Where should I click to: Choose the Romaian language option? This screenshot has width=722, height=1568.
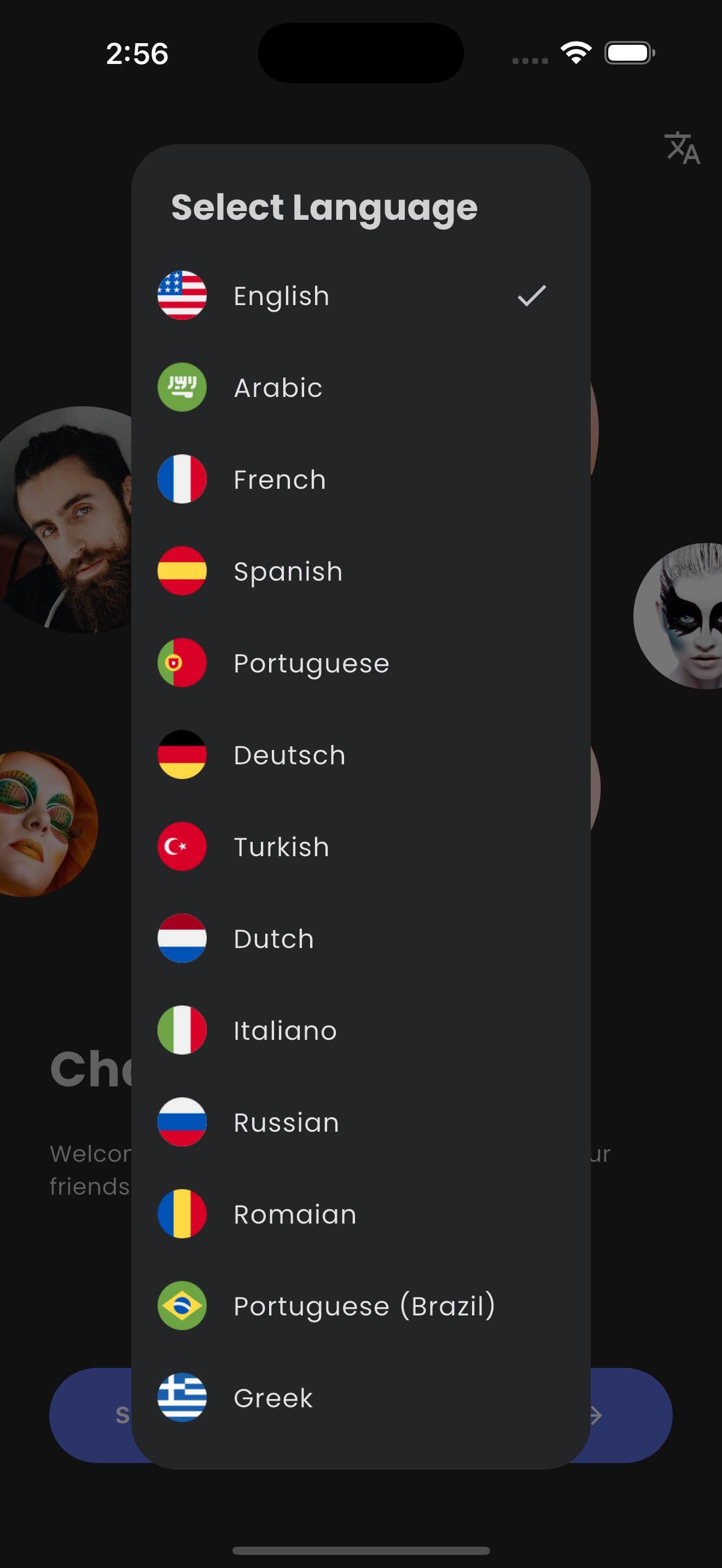[x=360, y=1214]
